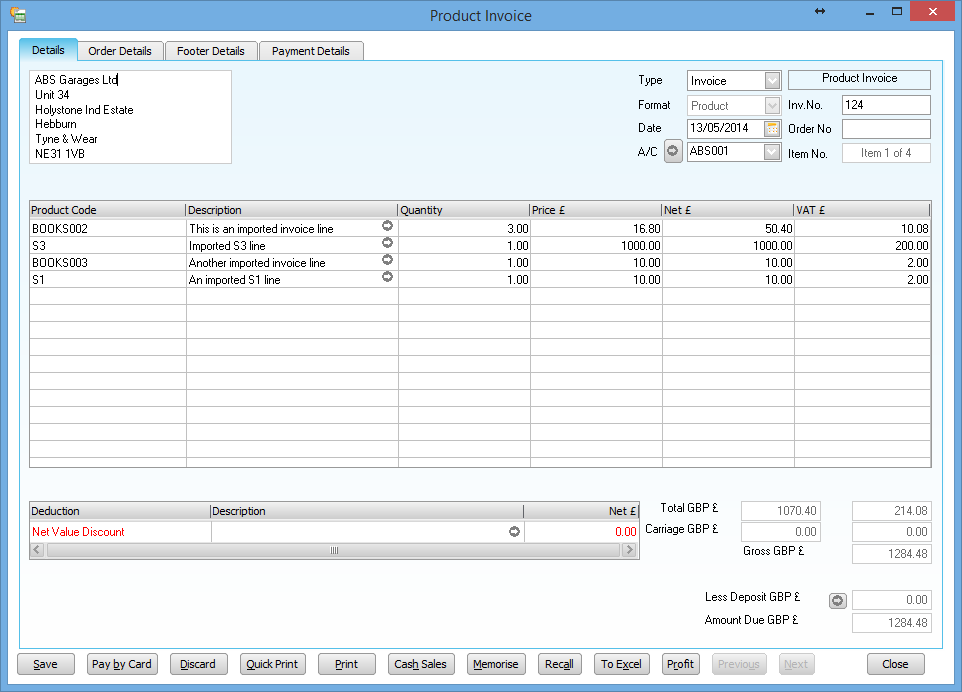This screenshot has height=692, width=962.
Task: Click the Date field 13/05/2014
Action: coord(726,128)
